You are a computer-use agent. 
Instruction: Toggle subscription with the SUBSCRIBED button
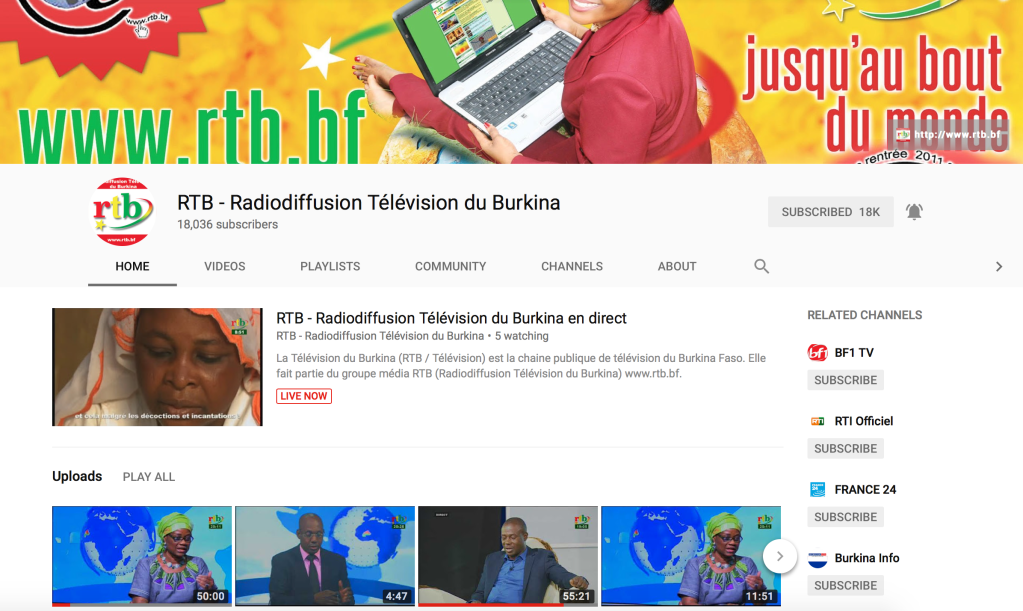tap(830, 211)
